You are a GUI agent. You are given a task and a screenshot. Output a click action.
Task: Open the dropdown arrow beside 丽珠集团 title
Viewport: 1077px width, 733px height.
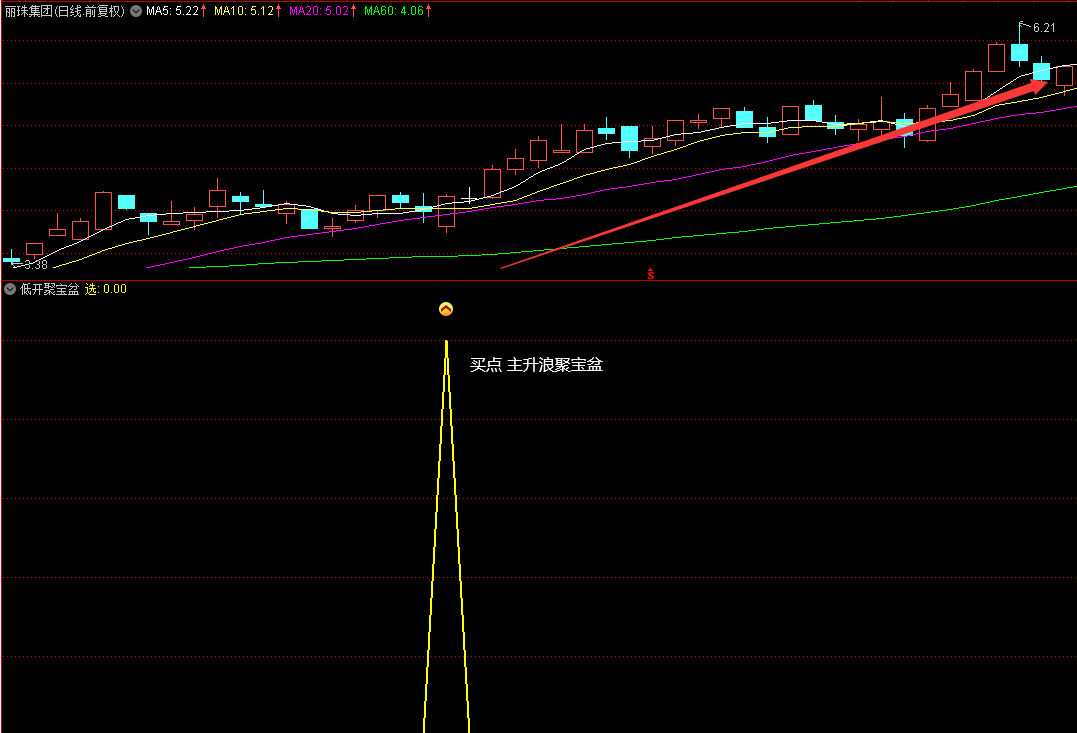click(x=136, y=11)
